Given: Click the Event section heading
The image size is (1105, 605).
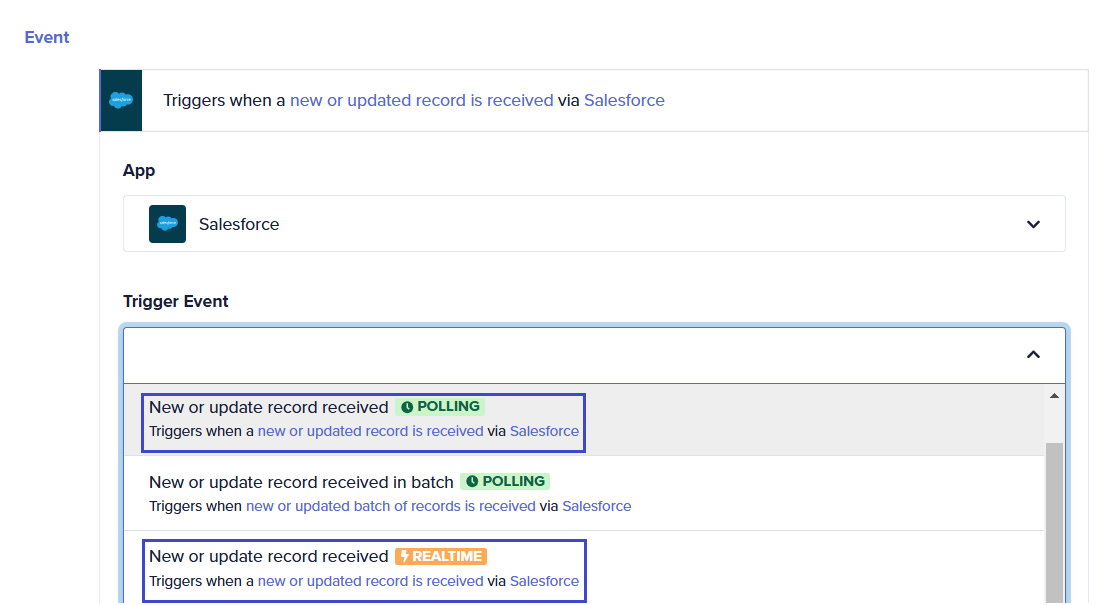Looking at the screenshot, I should coord(47,37).
